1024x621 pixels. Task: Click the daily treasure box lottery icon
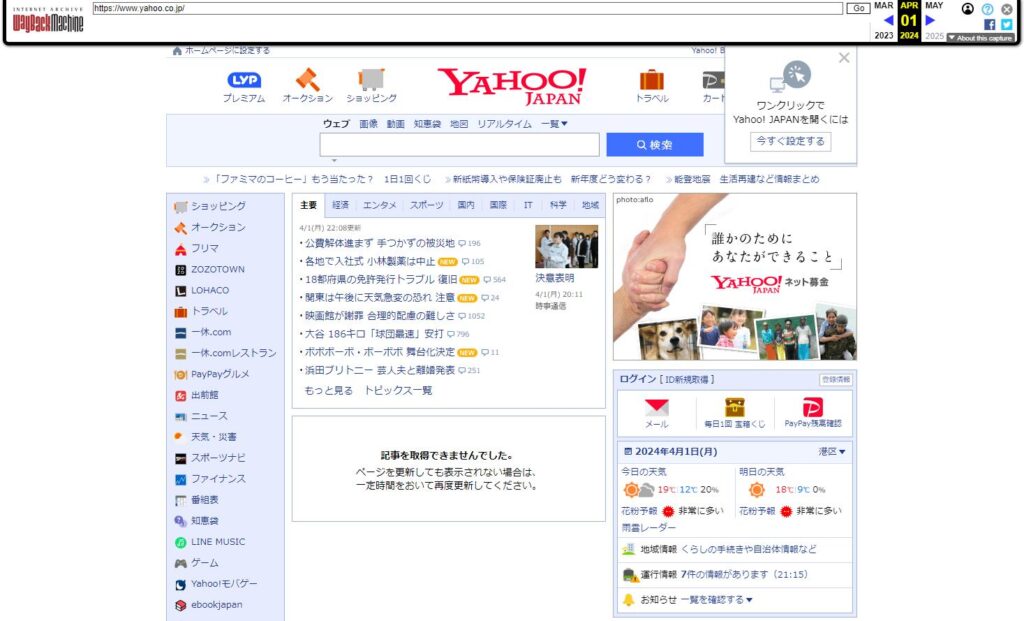(735, 408)
